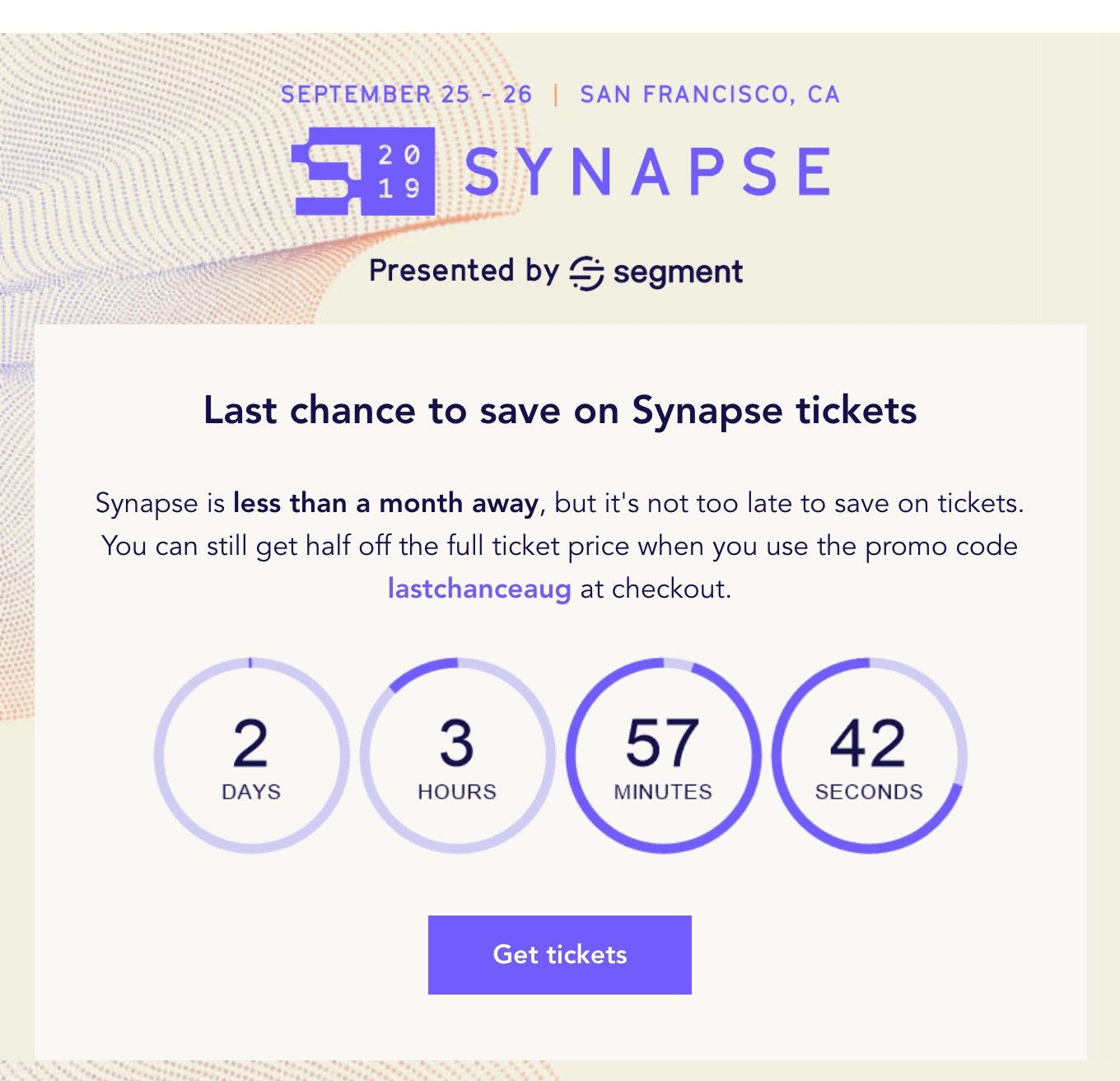Click the Minutes countdown circle

663,755
